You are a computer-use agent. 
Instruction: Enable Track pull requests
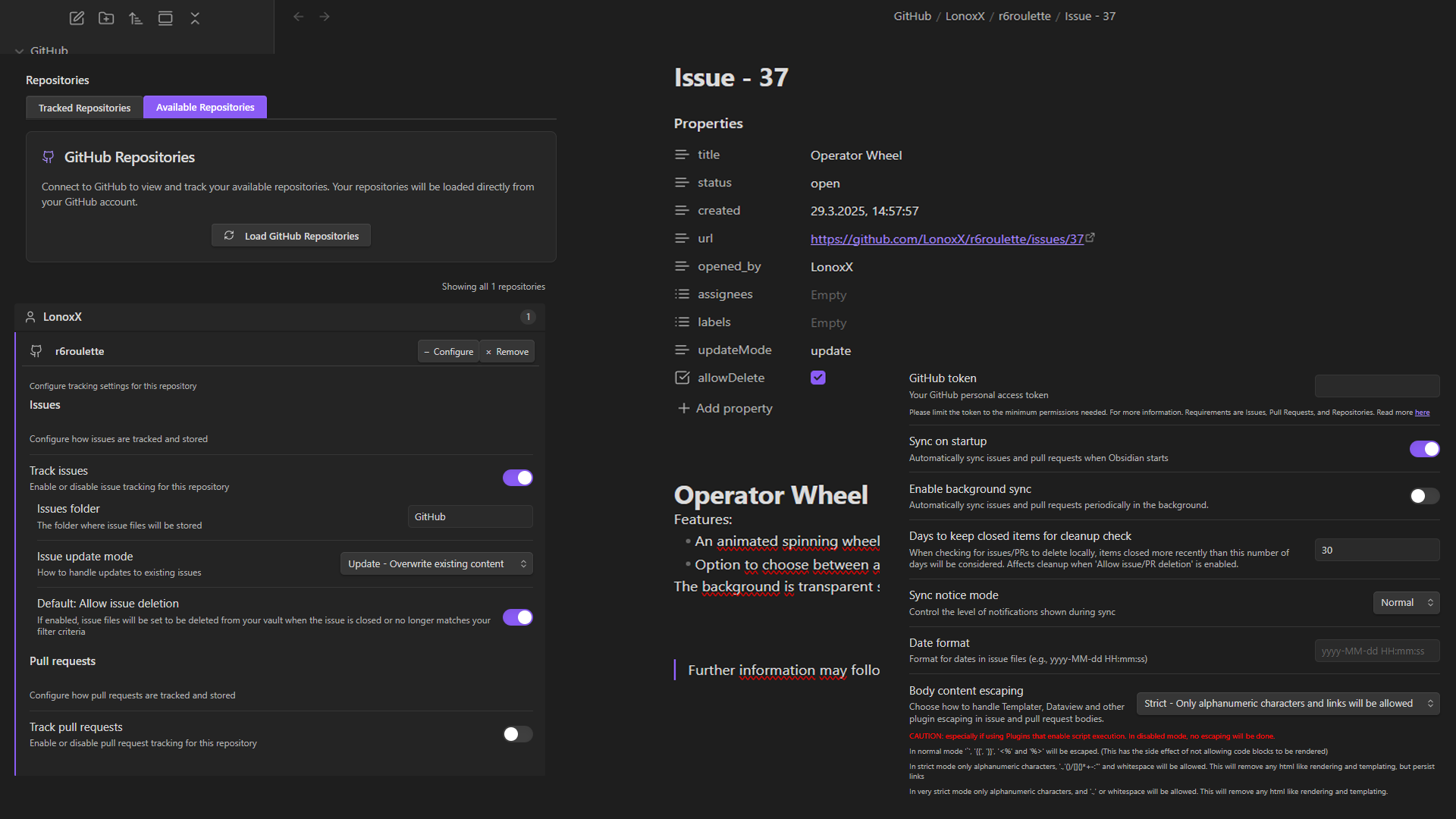click(517, 734)
